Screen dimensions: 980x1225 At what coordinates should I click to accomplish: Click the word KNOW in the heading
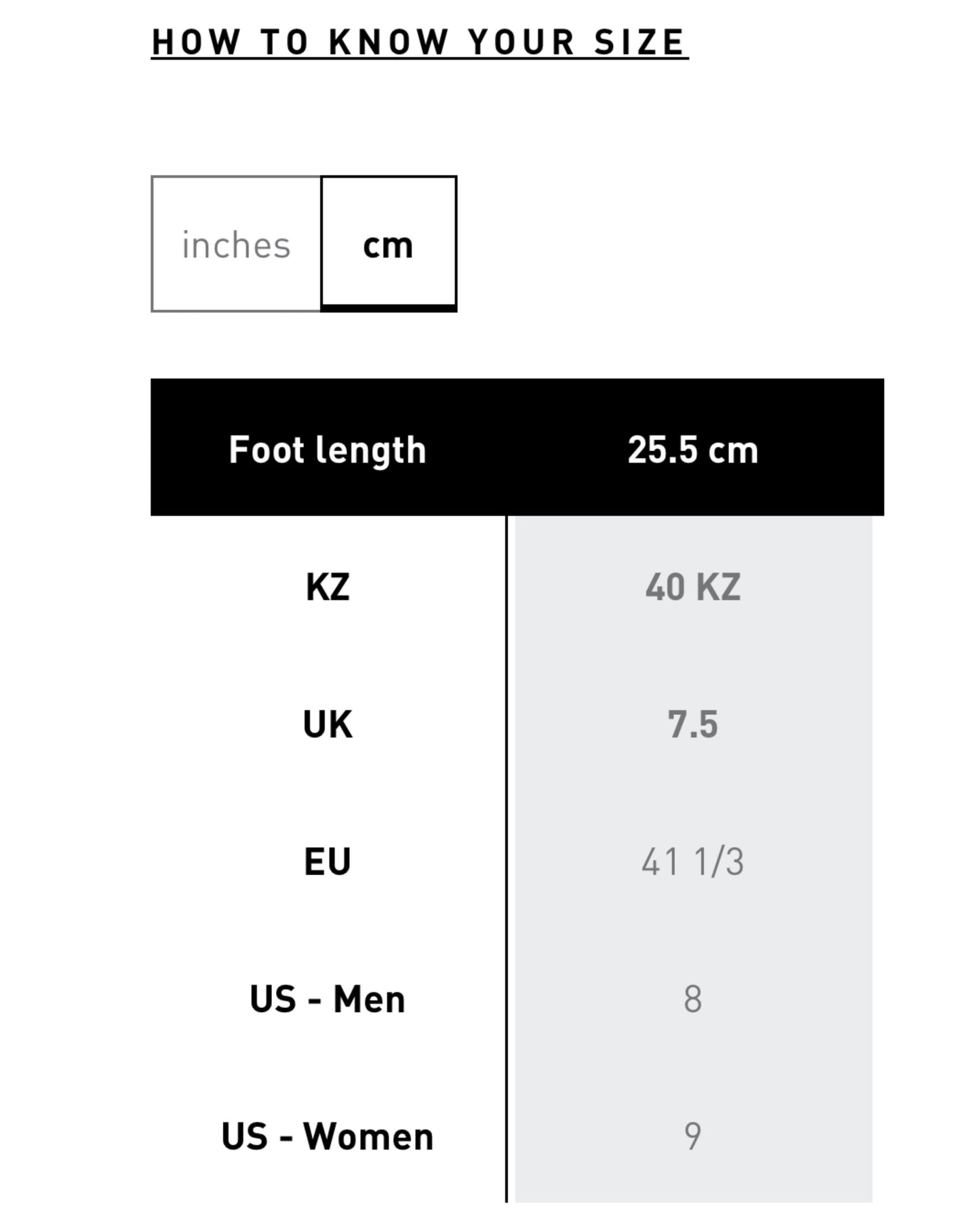[x=388, y=42]
